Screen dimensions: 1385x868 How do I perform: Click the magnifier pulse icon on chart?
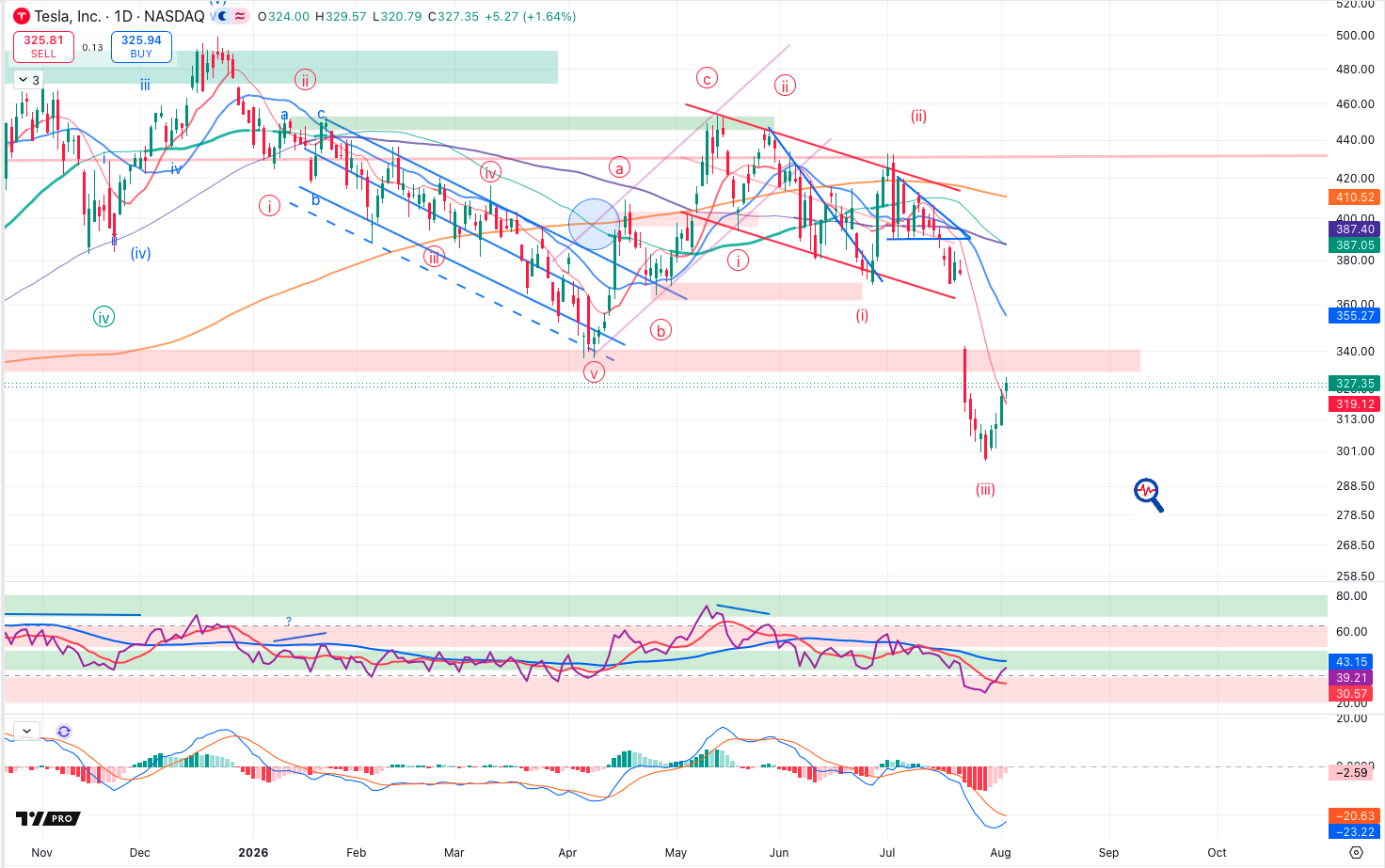[1148, 494]
